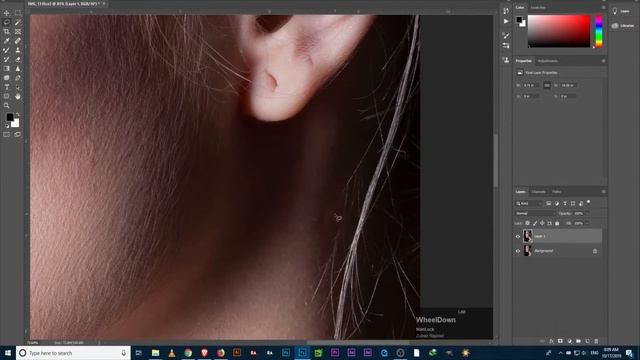Hide the Background layer
640x360 pixels.
[518, 251]
